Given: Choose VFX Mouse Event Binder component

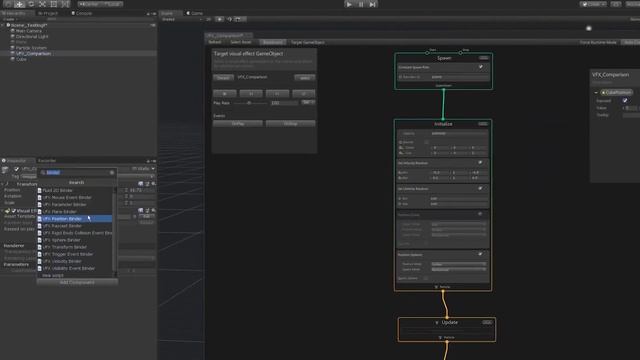Looking at the screenshot, I should click(x=74, y=198).
